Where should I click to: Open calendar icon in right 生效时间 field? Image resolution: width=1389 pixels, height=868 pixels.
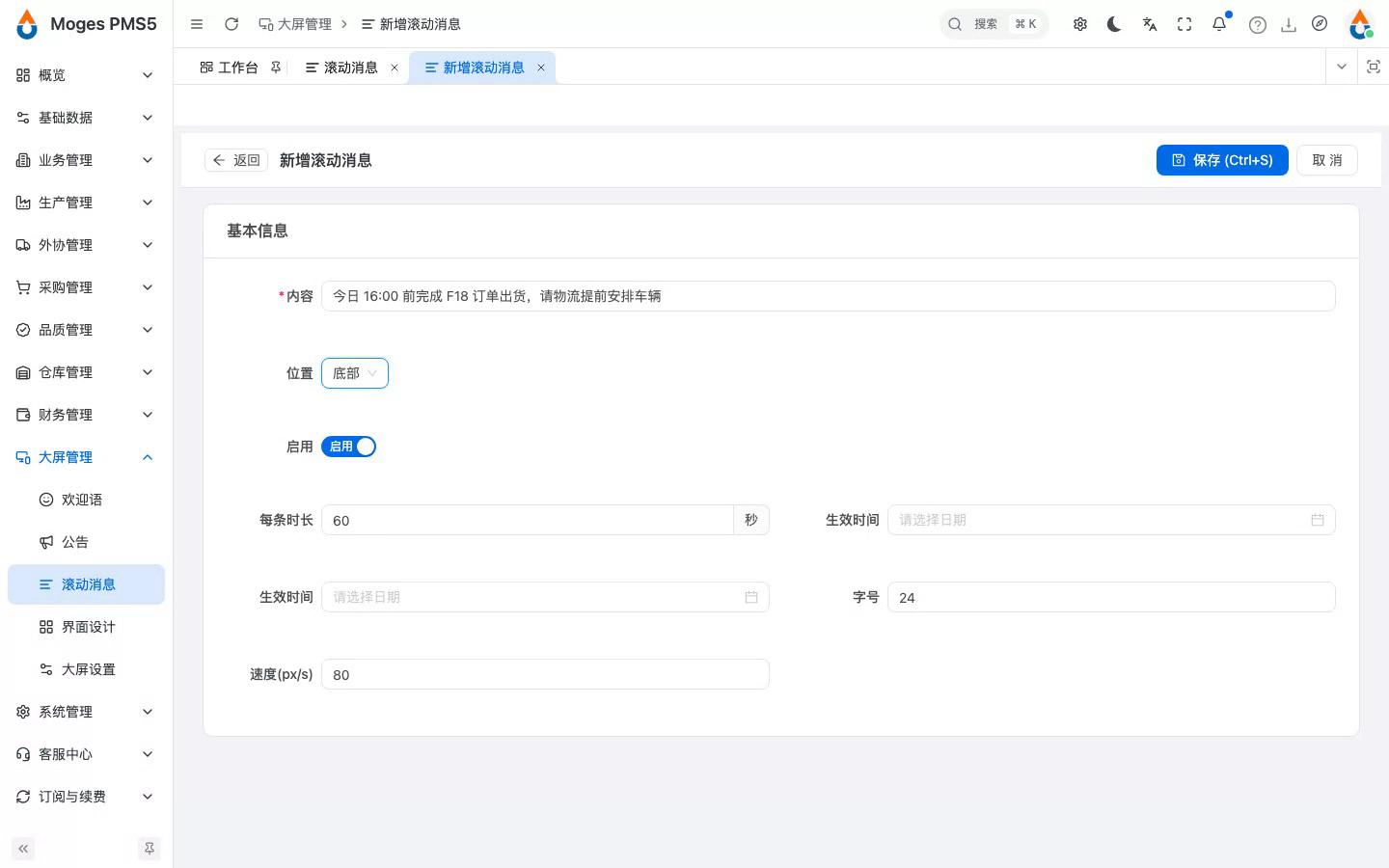(x=1318, y=520)
